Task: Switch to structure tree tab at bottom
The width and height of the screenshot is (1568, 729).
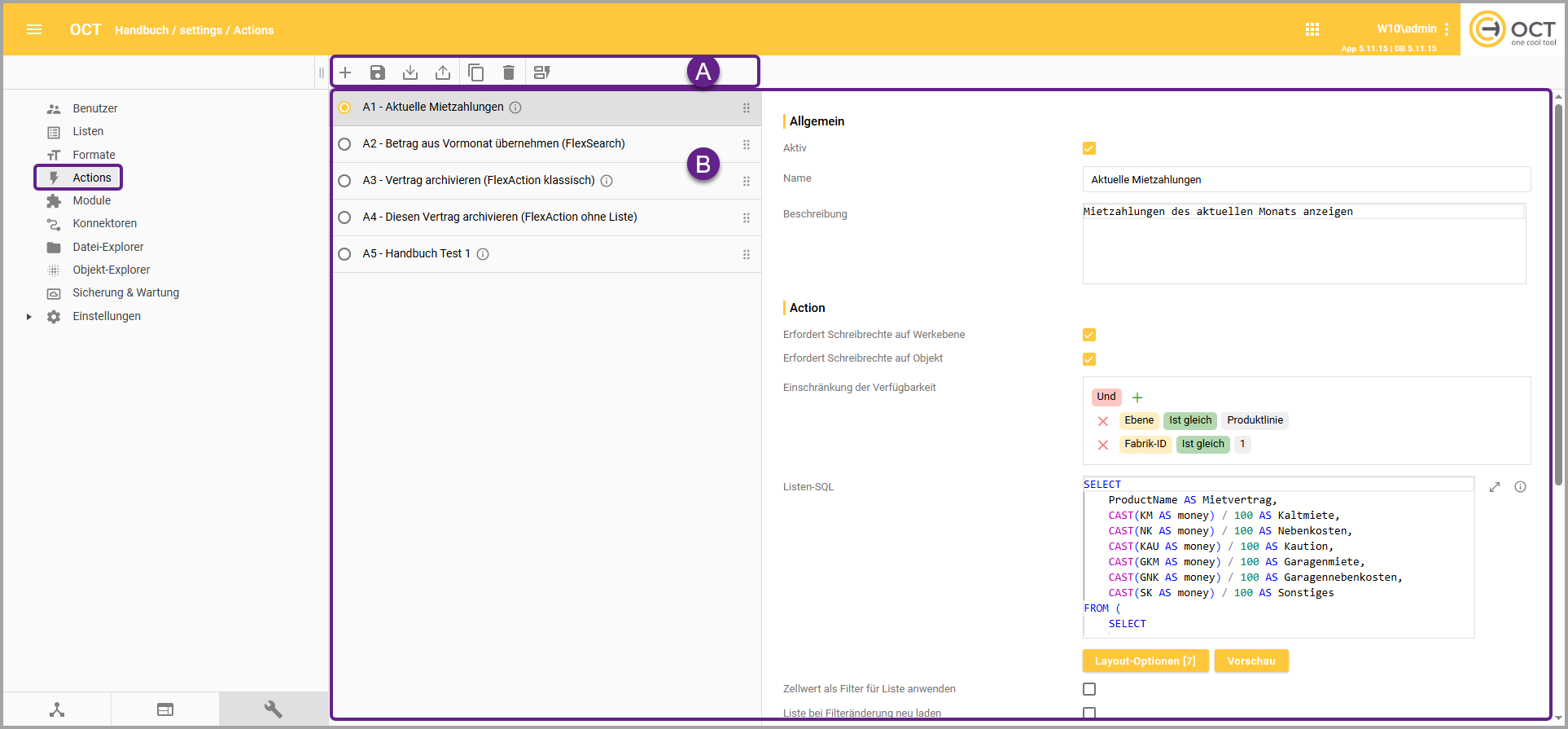Action: (57, 709)
